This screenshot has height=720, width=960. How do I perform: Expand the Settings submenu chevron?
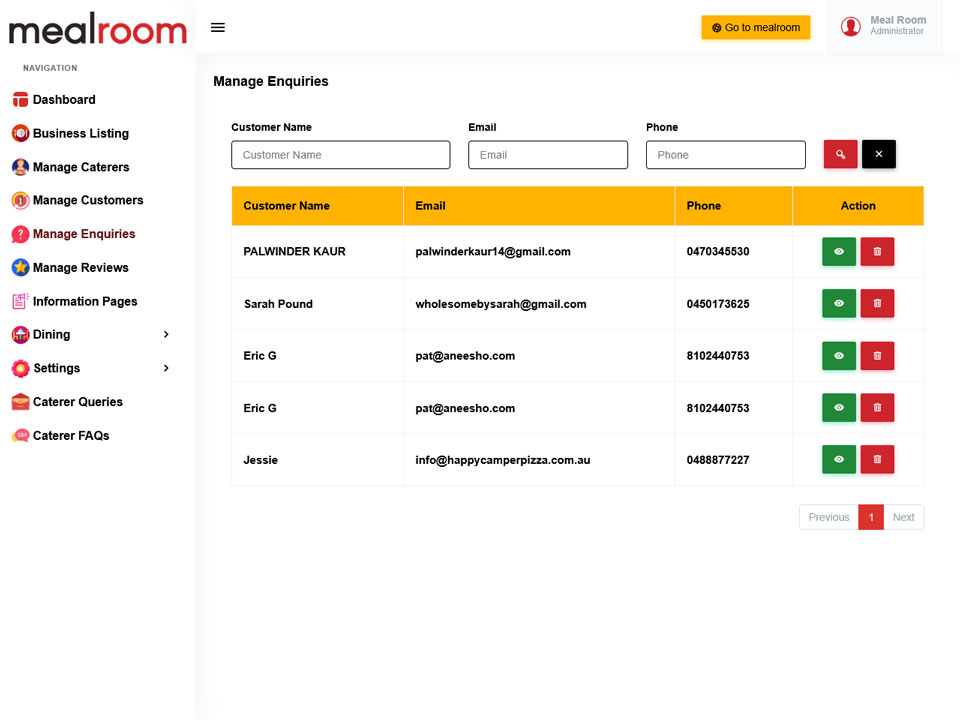coord(166,368)
